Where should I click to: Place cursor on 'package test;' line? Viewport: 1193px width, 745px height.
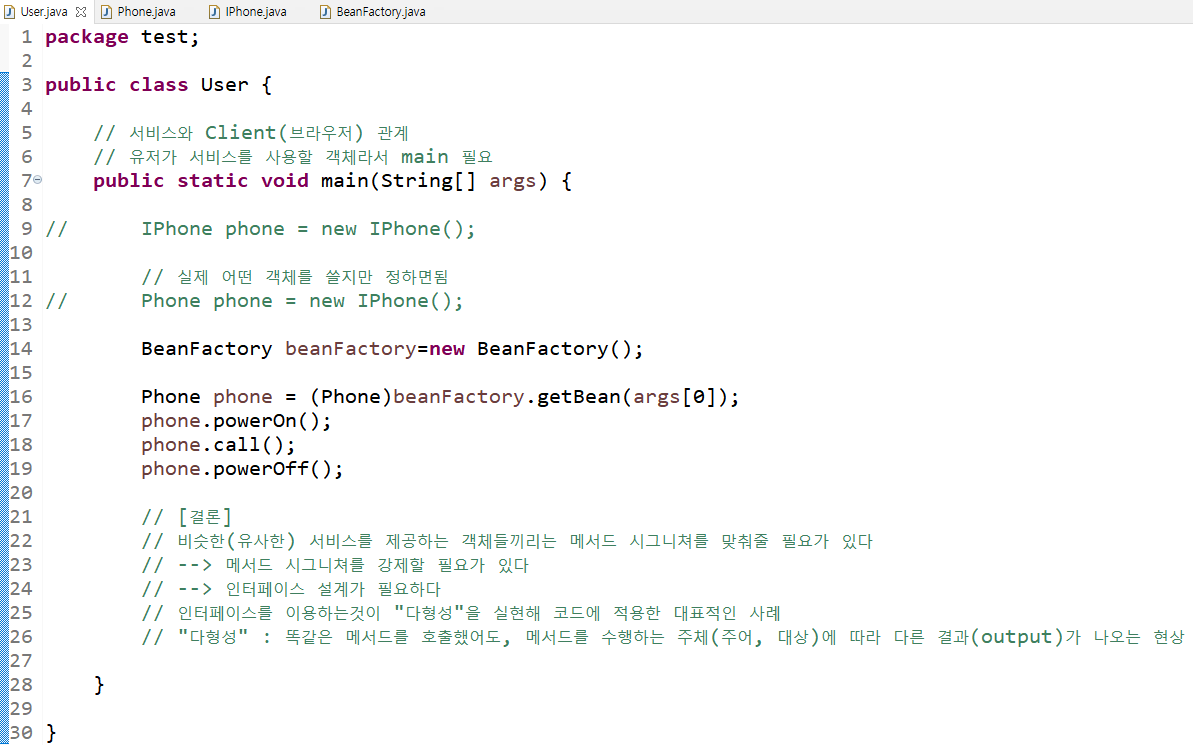122,37
